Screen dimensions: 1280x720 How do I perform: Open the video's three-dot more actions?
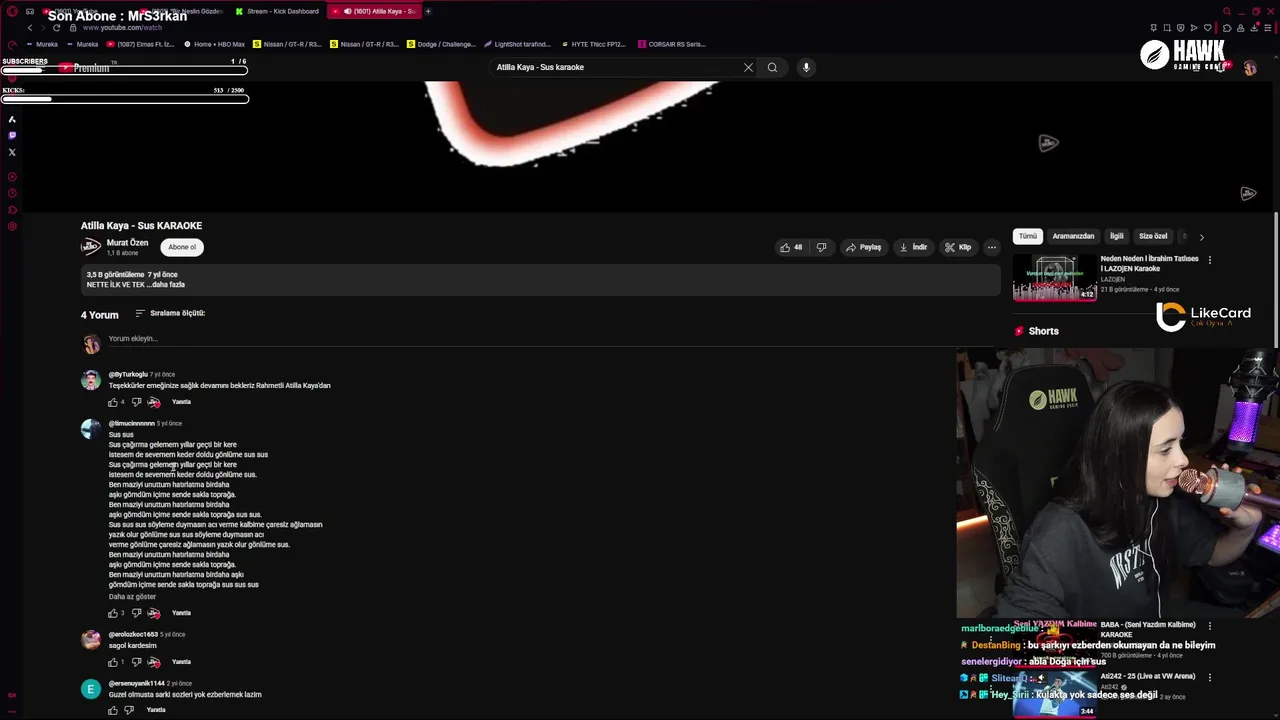pyautogui.click(x=992, y=247)
